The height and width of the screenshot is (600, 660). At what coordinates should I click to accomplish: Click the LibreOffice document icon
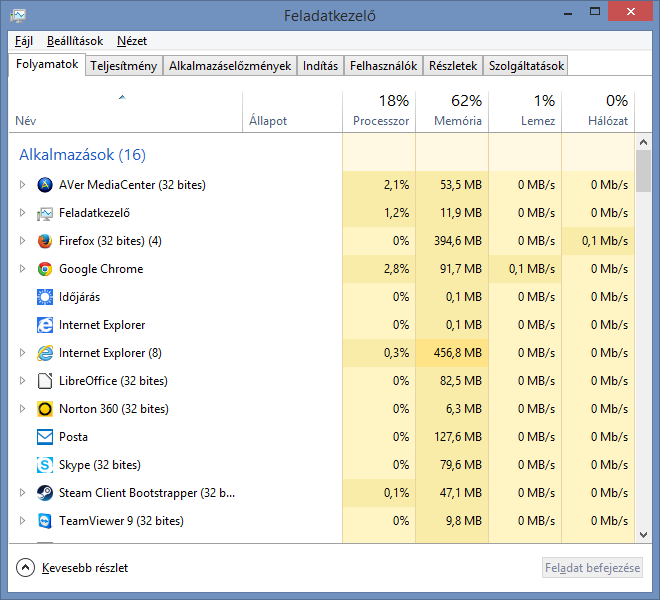45,381
